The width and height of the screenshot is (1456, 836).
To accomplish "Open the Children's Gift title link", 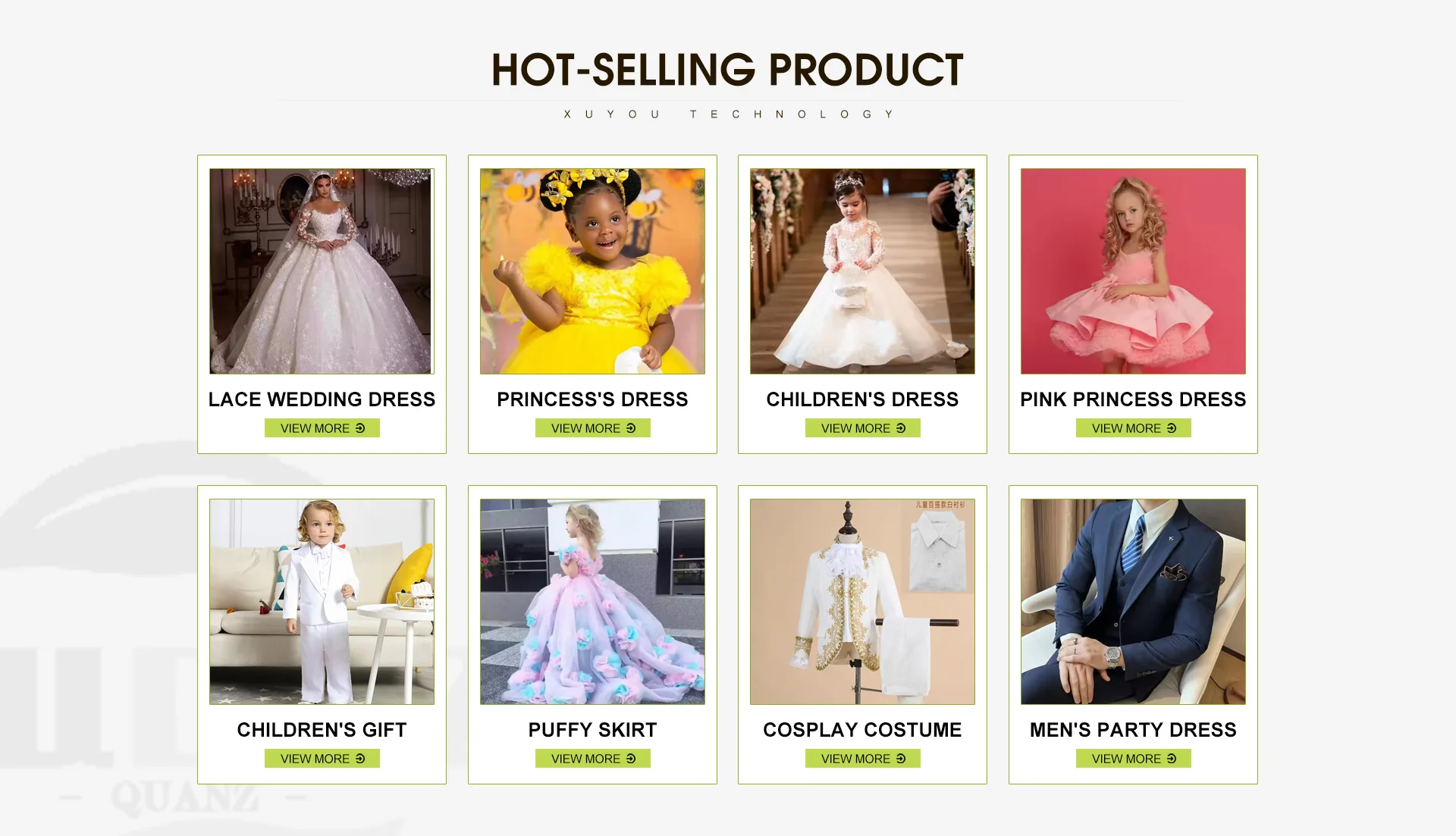I will (x=322, y=730).
